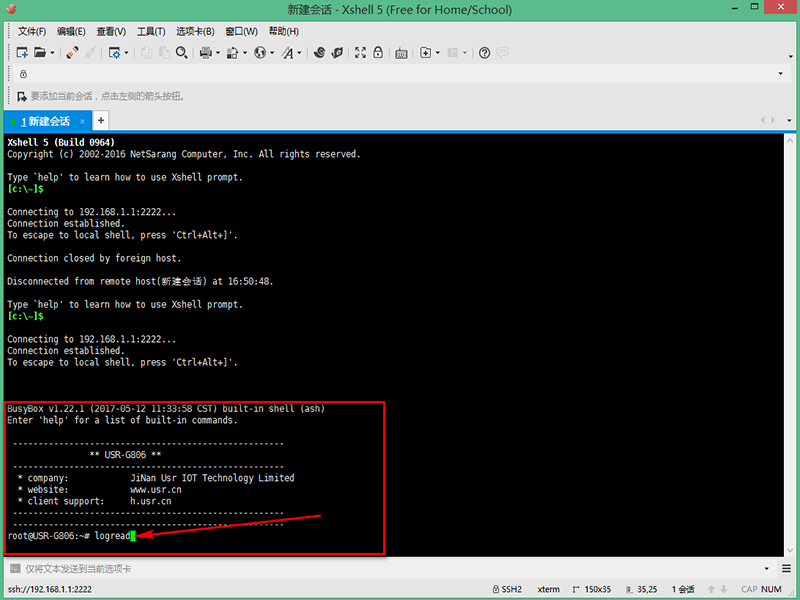Open the Help question mark icon
The height and width of the screenshot is (600, 800).
pos(484,53)
